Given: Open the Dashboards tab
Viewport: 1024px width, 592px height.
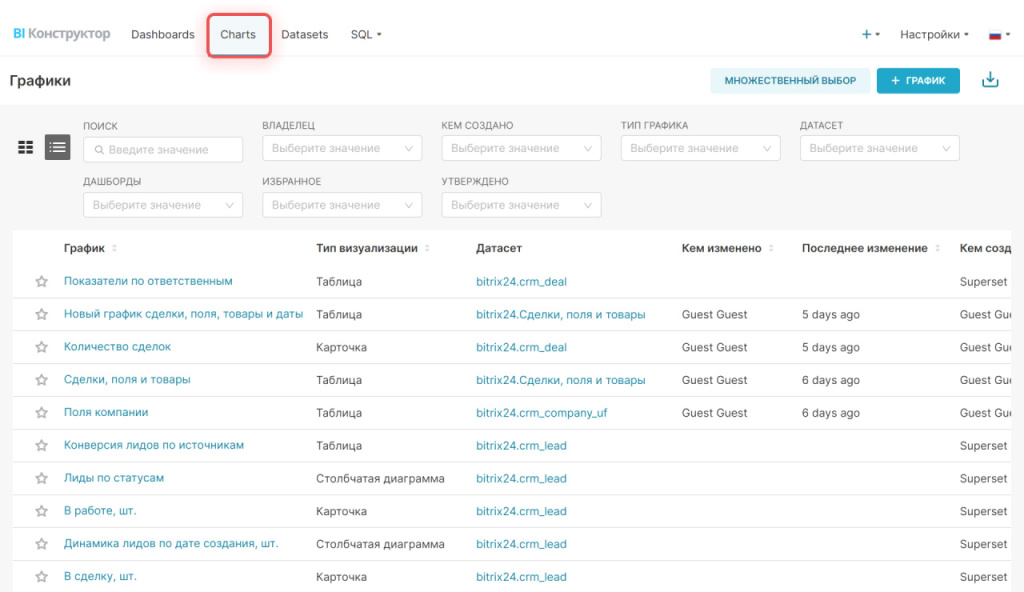Looking at the screenshot, I should pos(163,34).
